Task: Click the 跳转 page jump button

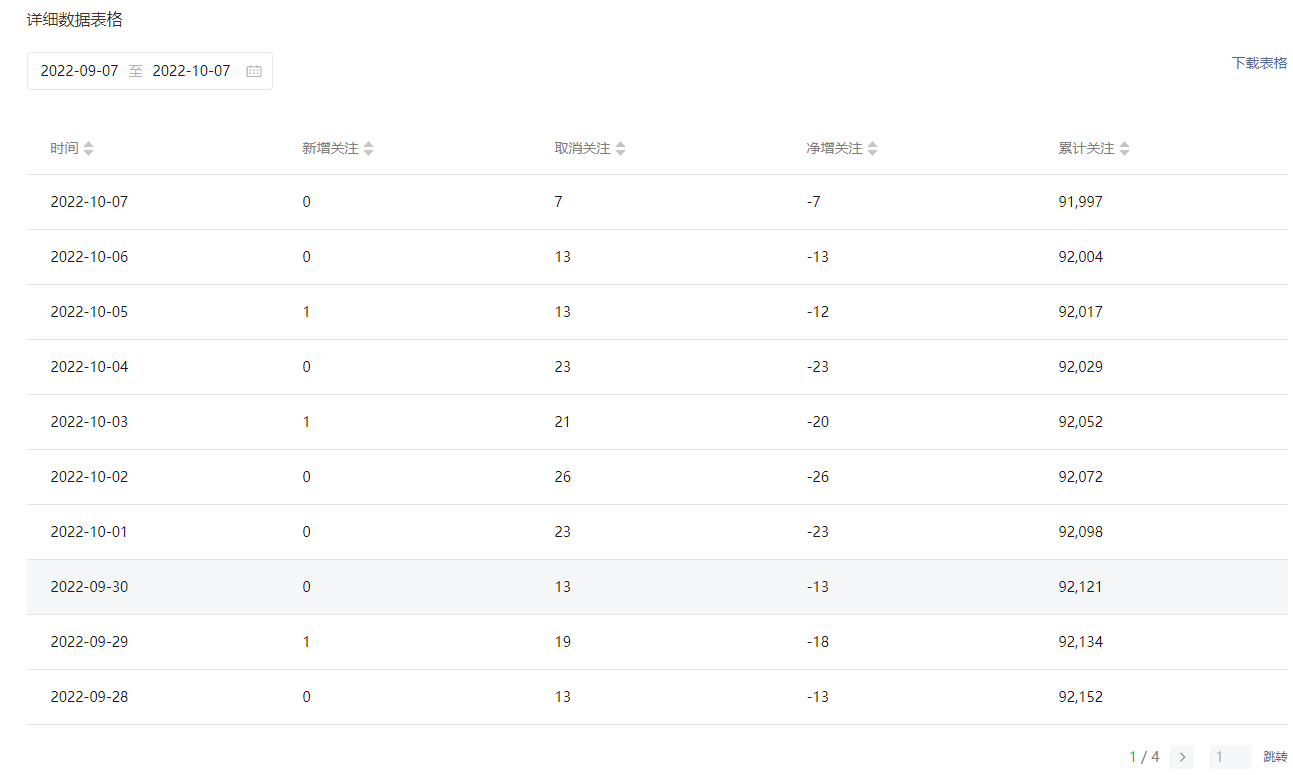Action: [x=1275, y=757]
